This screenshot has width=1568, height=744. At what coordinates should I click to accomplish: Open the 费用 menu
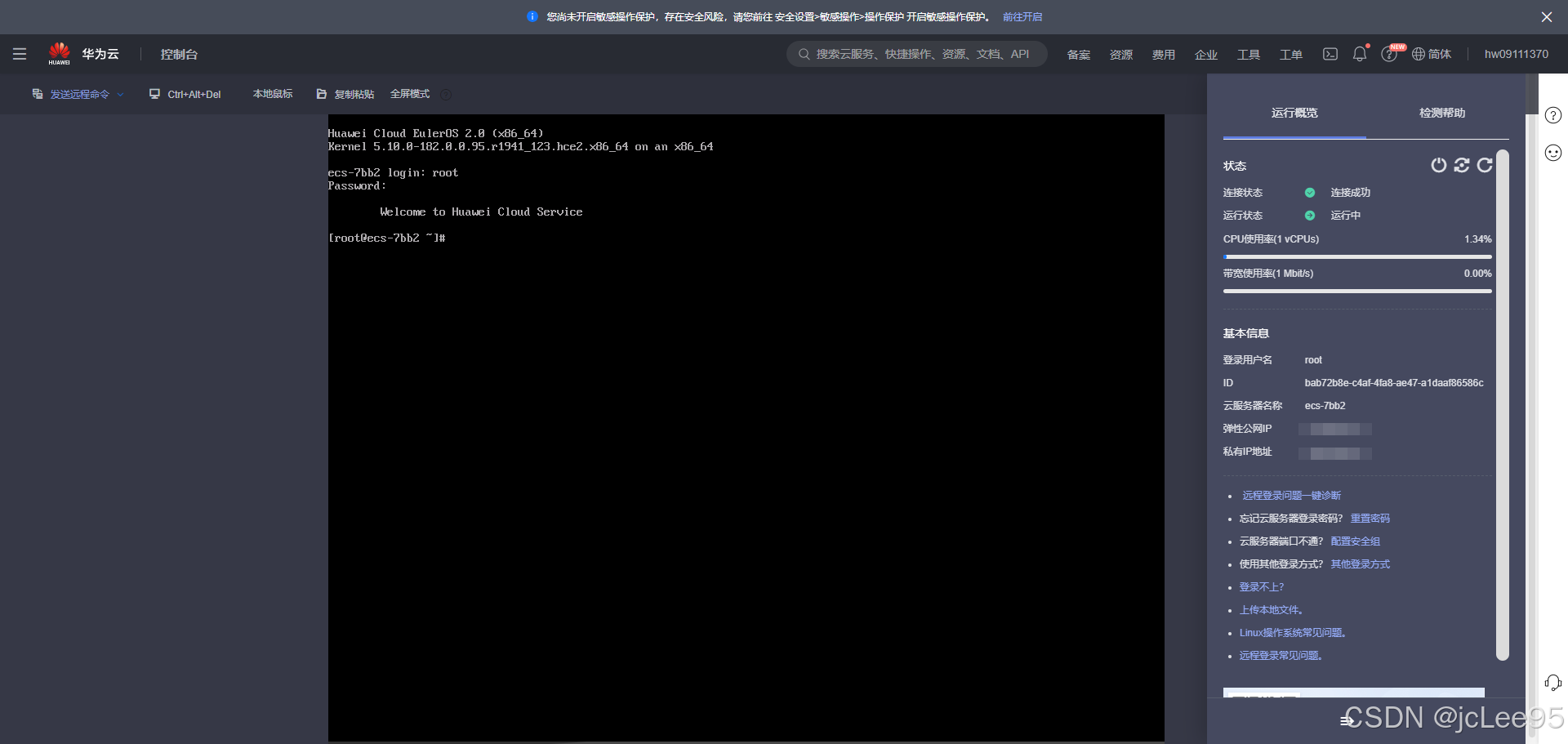coord(1164,55)
